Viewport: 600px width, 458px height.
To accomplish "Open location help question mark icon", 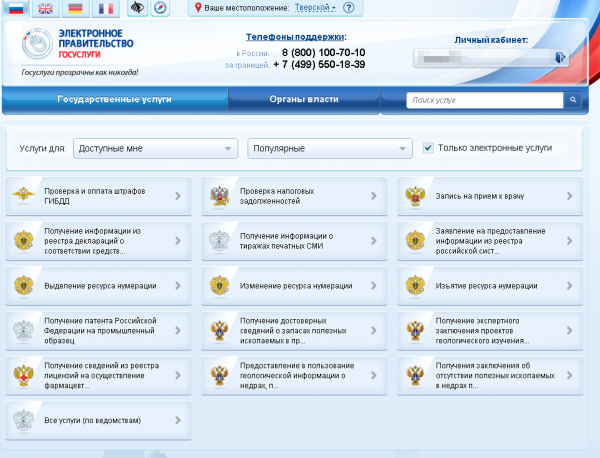I will click(349, 7).
